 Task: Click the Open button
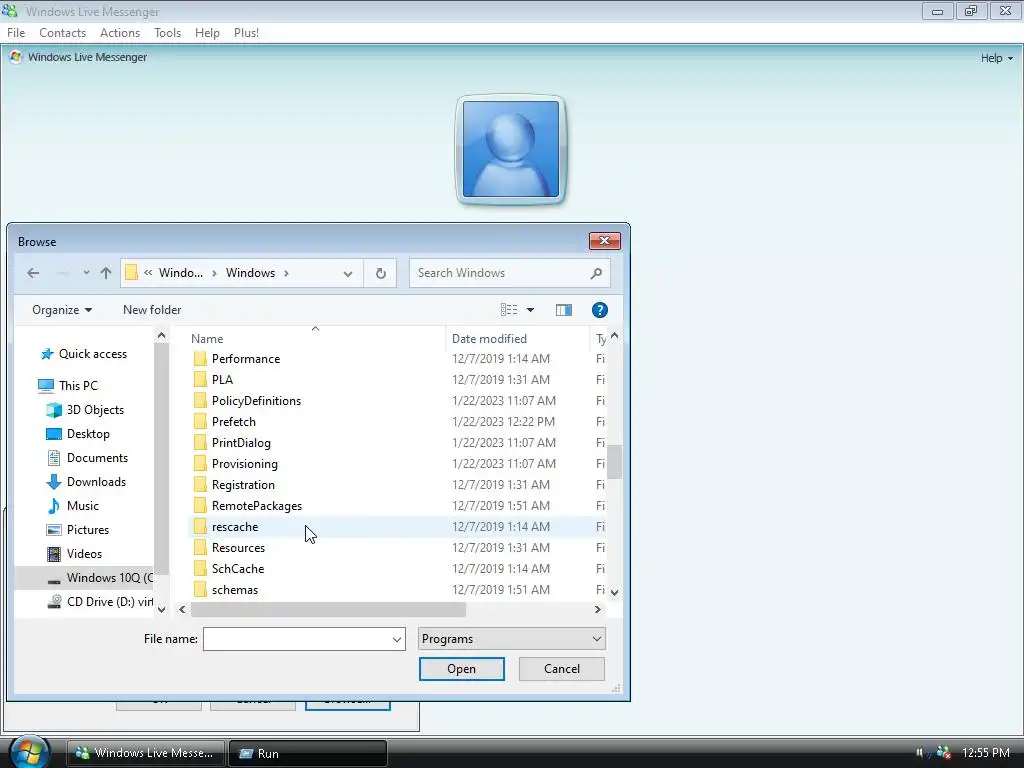[x=462, y=669]
